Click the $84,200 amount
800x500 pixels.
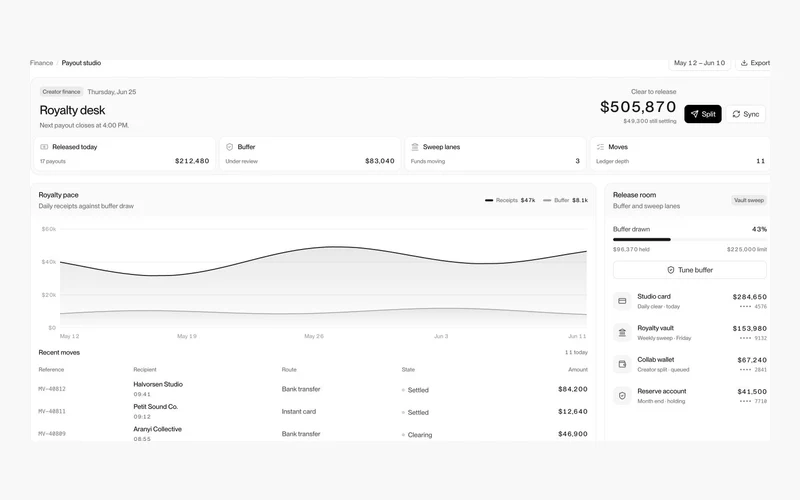coord(572,389)
